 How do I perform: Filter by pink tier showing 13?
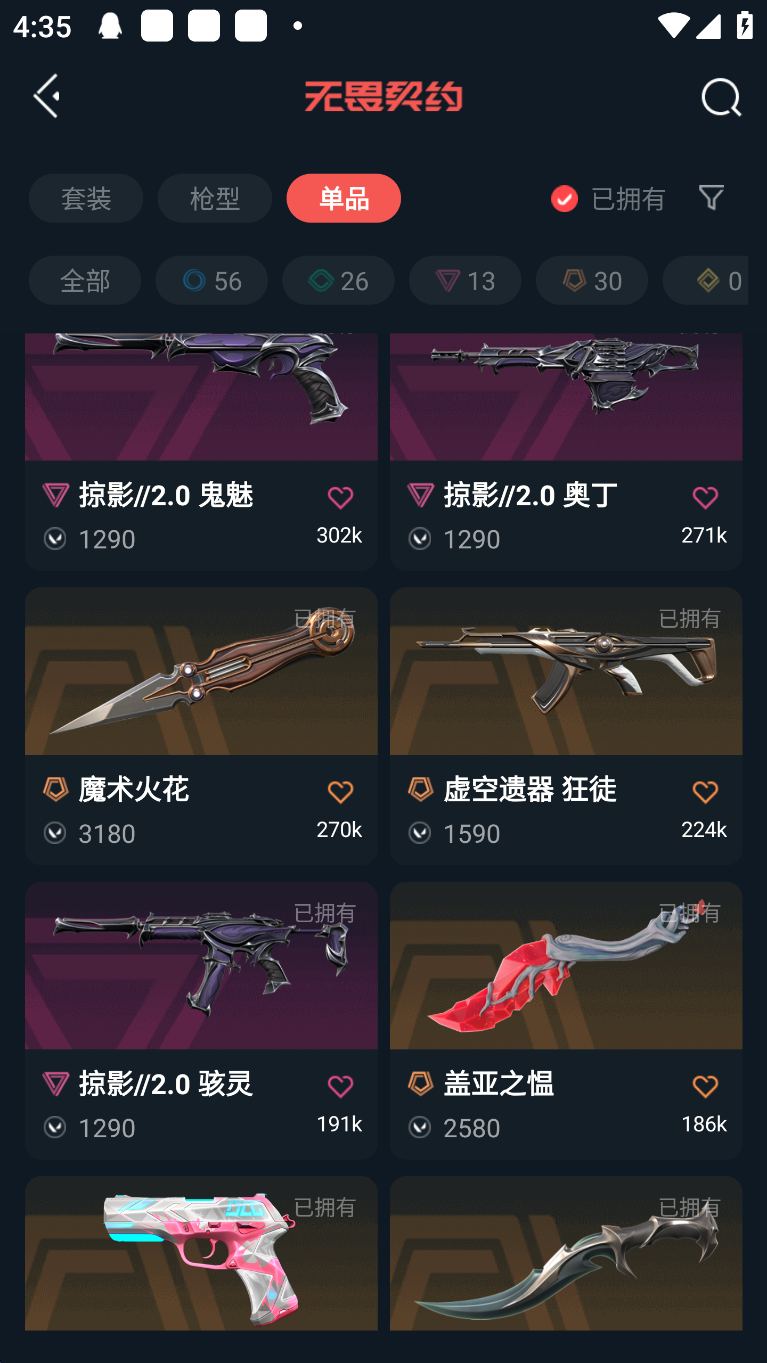465,280
